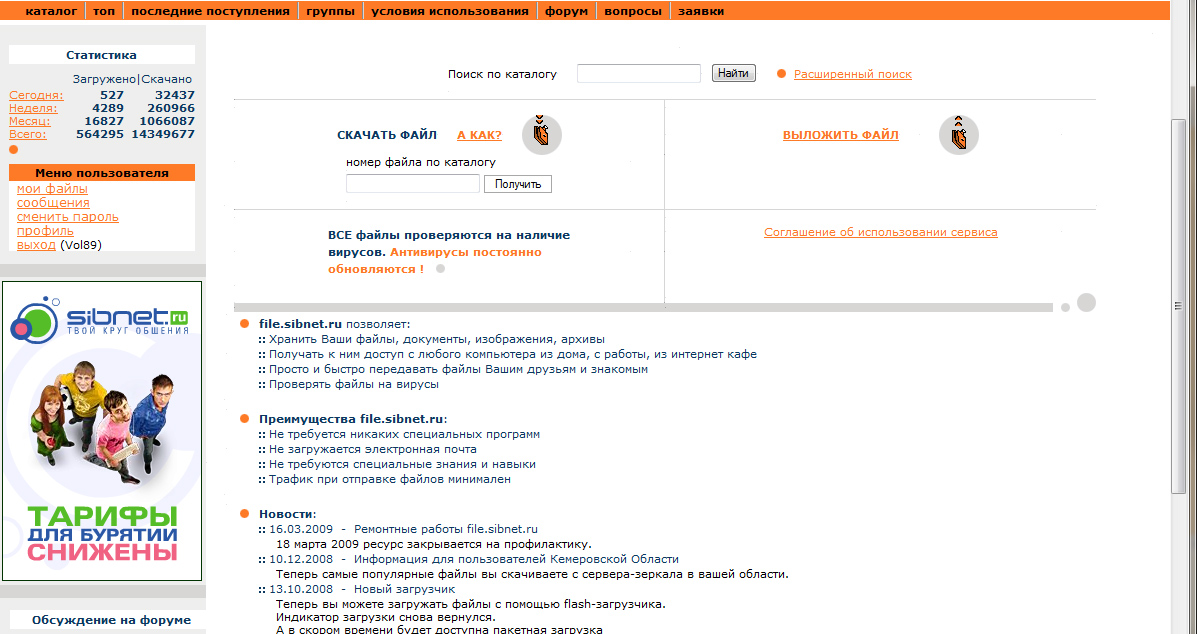Click the catalog search input field

click(x=638, y=74)
